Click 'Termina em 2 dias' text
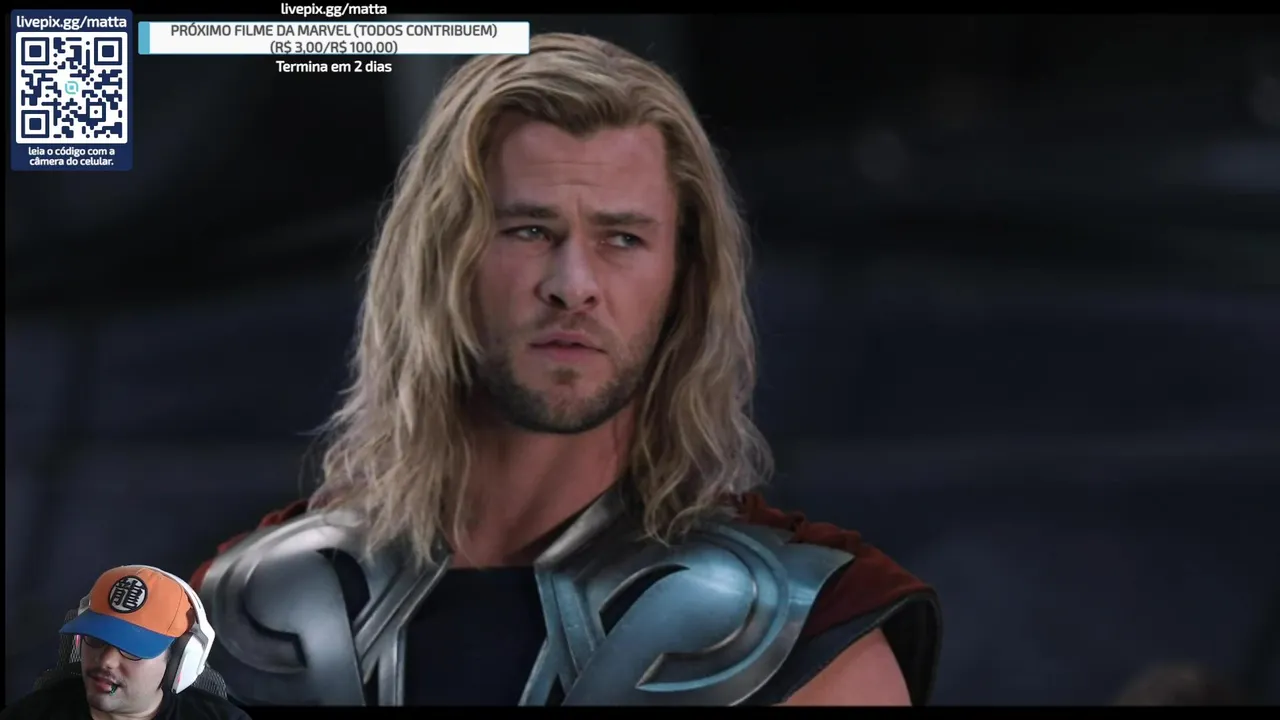Image resolution: width=1280 pixels, height=720 pixels. pos(334,67)
